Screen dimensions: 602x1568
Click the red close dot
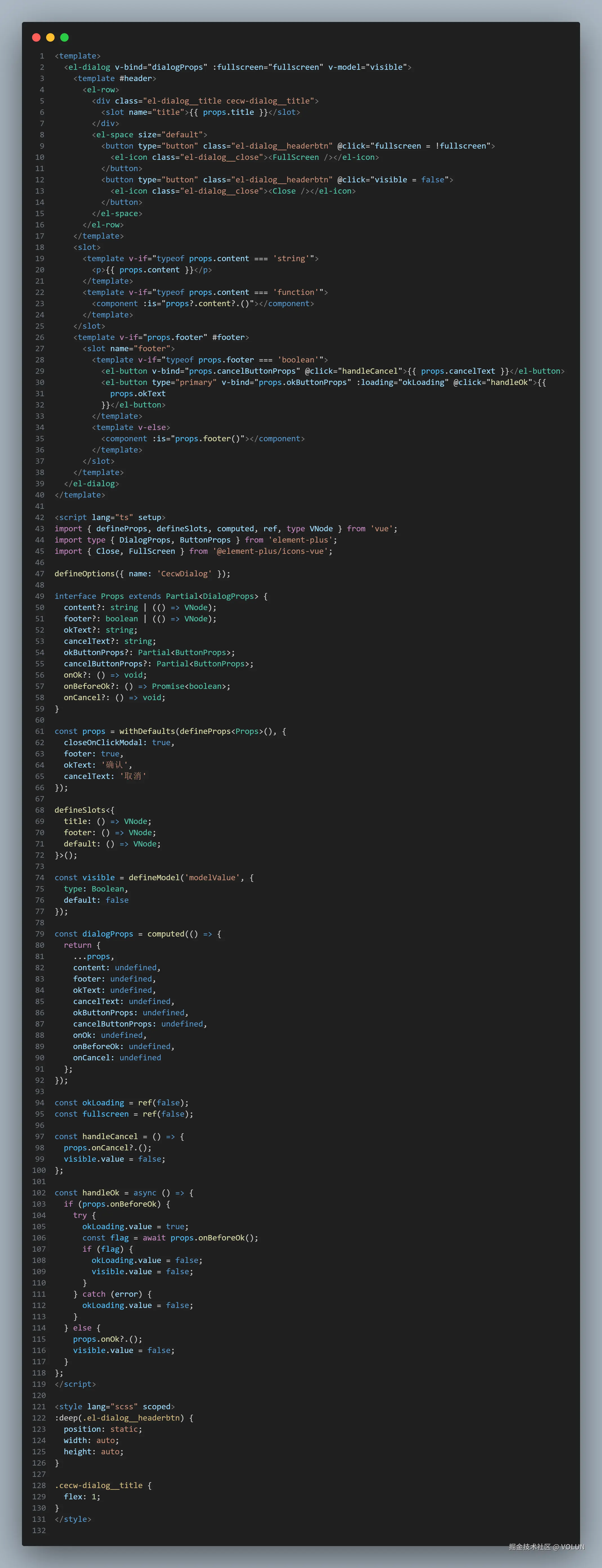click(36, 37)
